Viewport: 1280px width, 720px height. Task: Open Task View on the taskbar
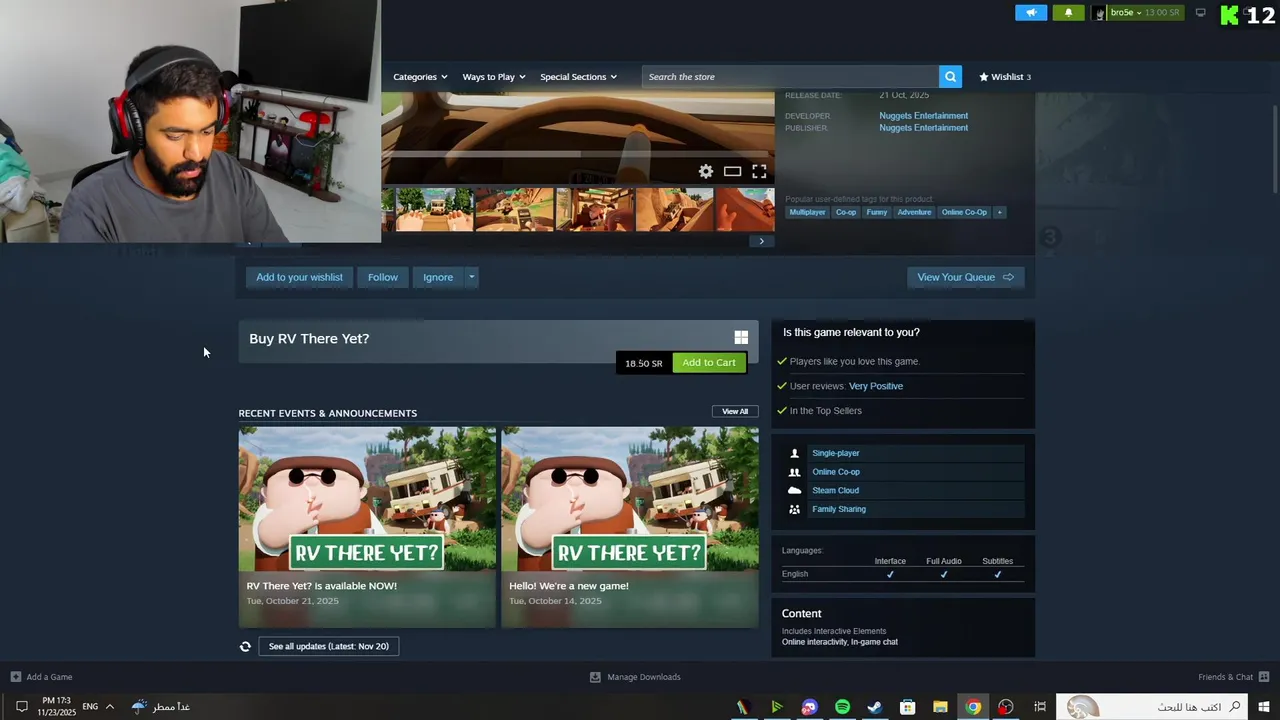pyautogui.click(x=1040, y=707)
